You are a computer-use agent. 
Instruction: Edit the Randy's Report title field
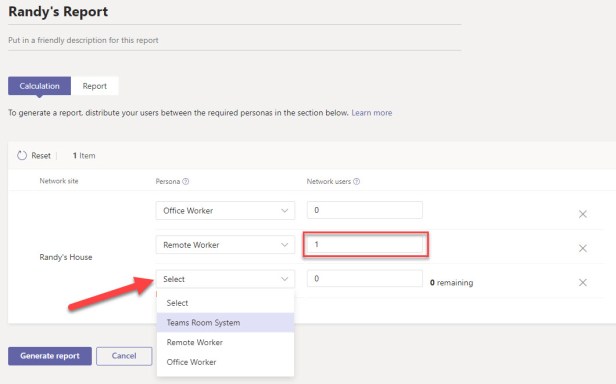[235, 12]
